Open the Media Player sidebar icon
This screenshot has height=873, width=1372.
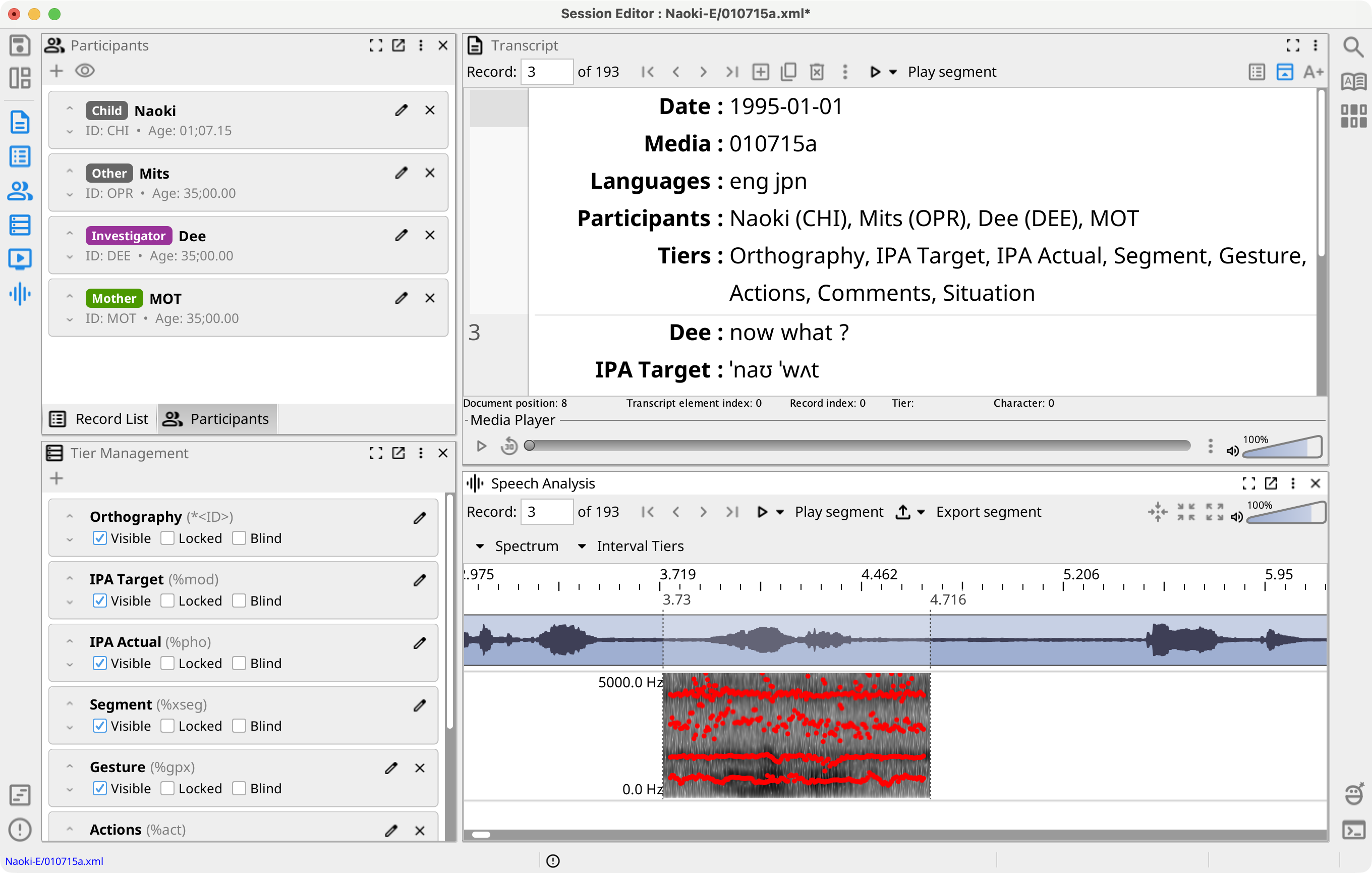[x=20, y=259]
